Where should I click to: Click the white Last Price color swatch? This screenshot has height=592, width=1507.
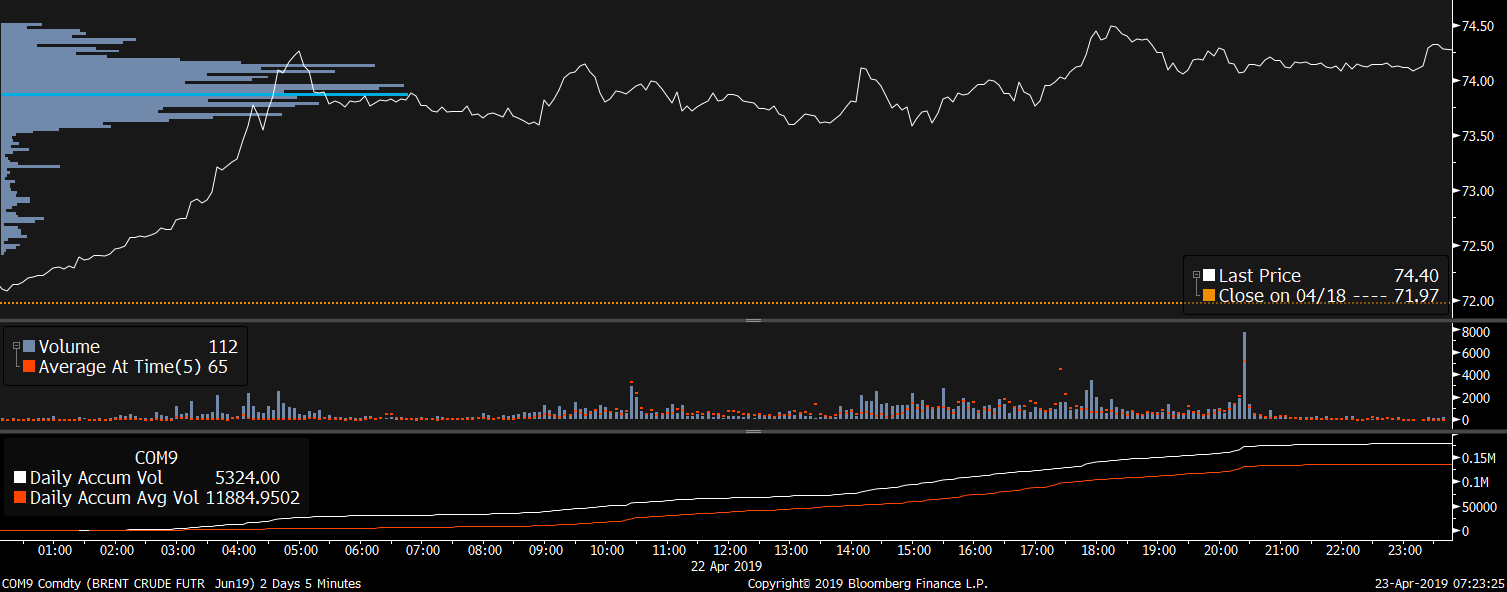[1209, 276]
